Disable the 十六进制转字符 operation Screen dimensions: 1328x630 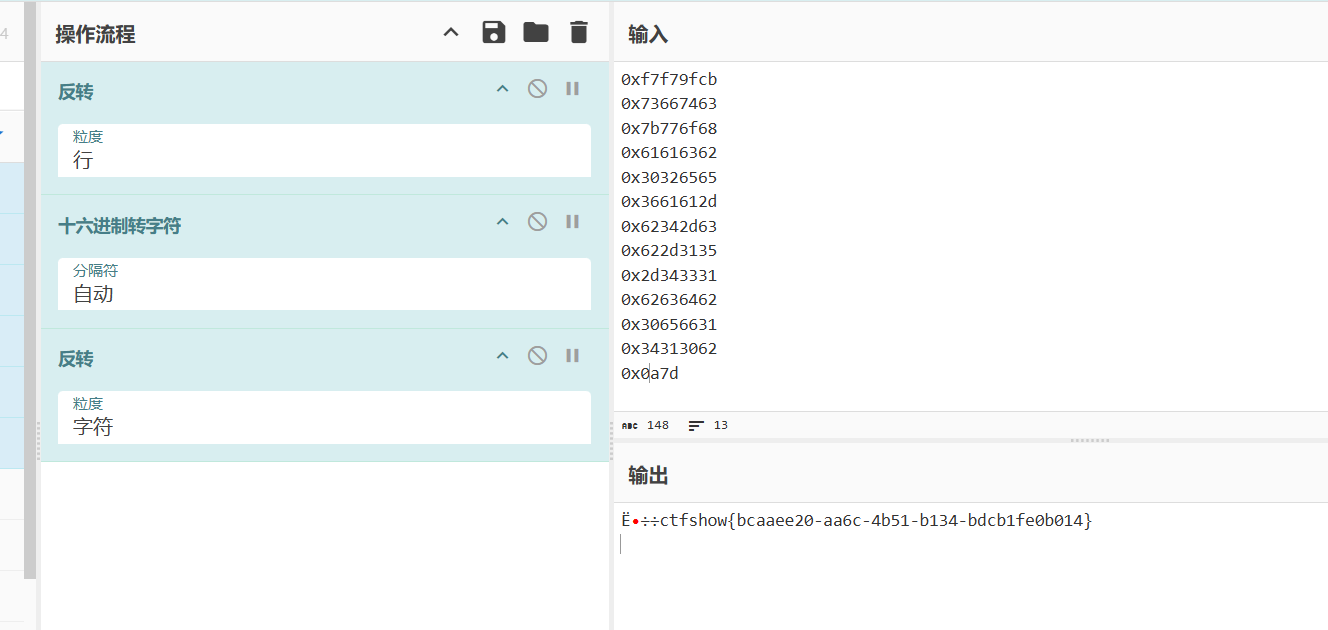537,222
